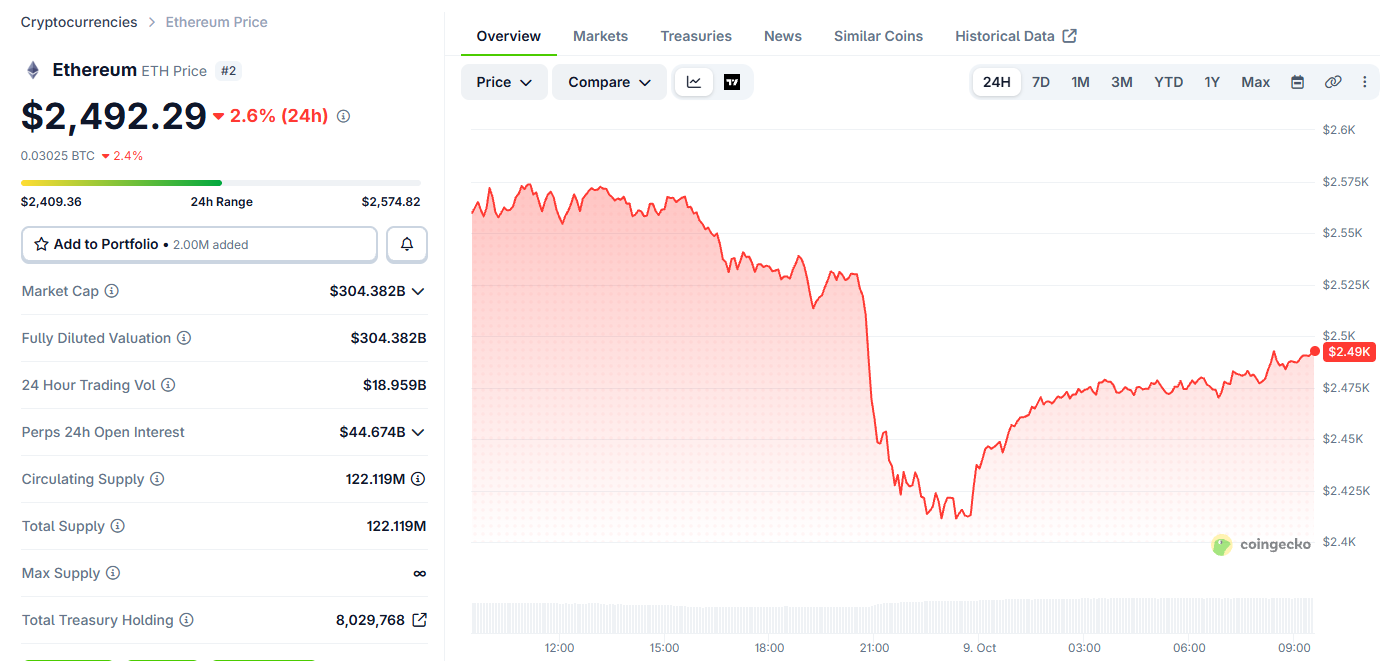Select the 7D time range
This screenshot has height=661, width=1384.
point(1041,82)
